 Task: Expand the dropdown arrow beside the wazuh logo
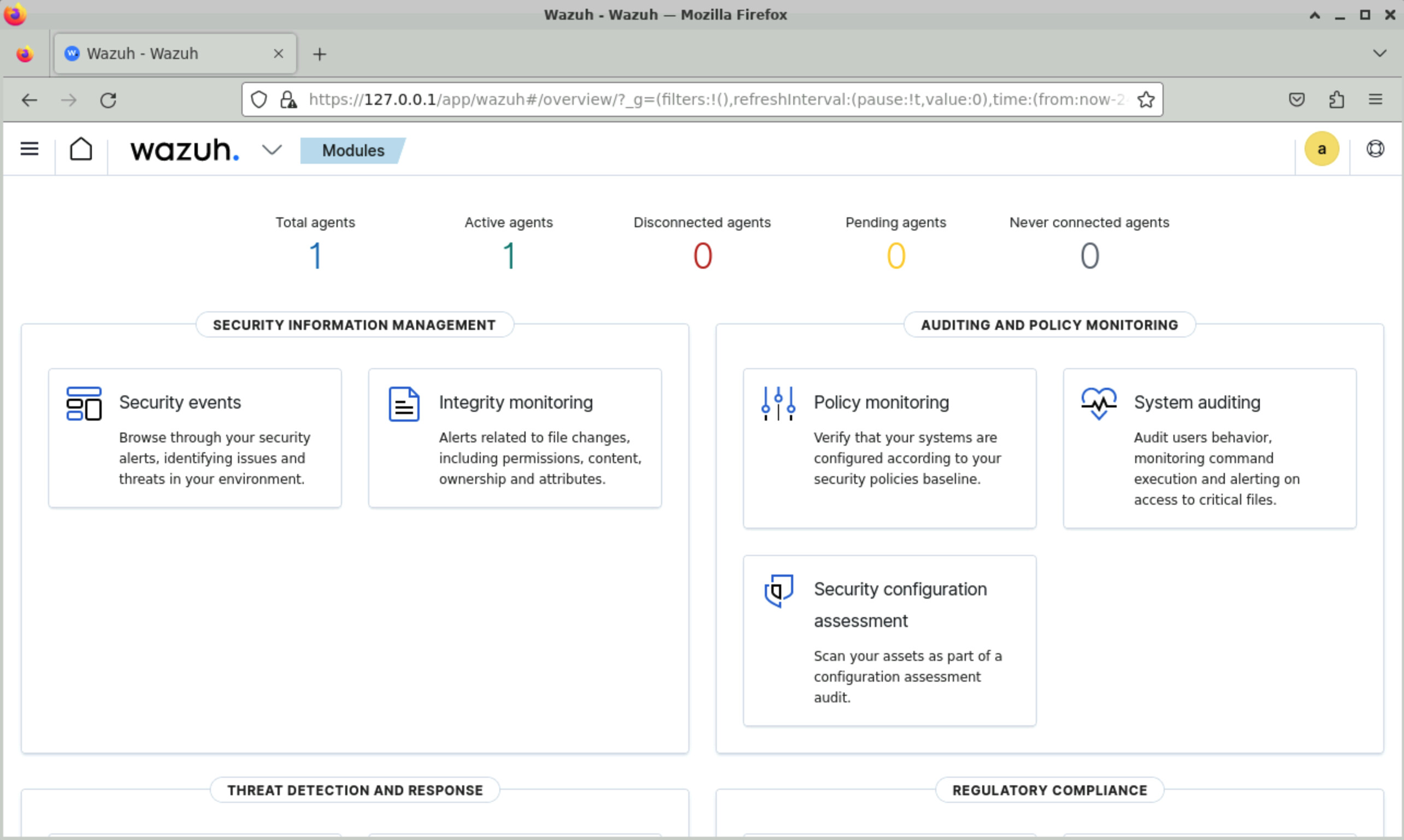click(x=272, y=150)
